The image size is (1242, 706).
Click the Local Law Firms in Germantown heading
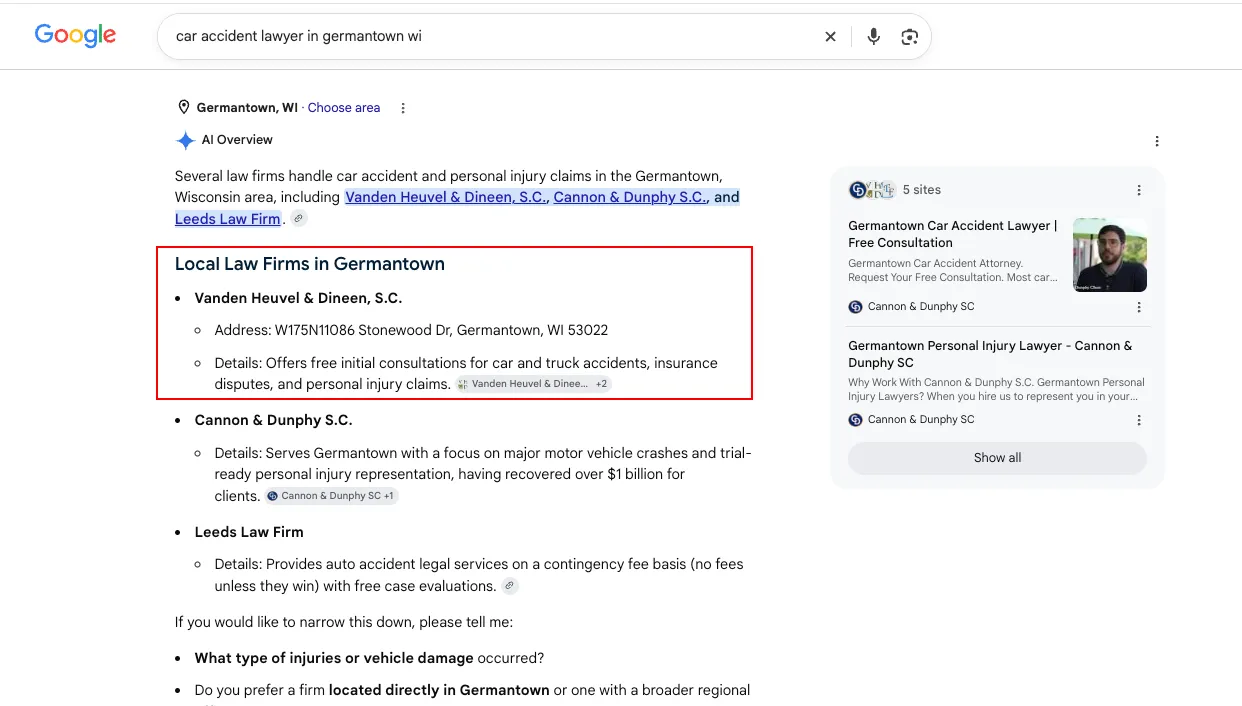pyautogui.click(x=310, y=264)
